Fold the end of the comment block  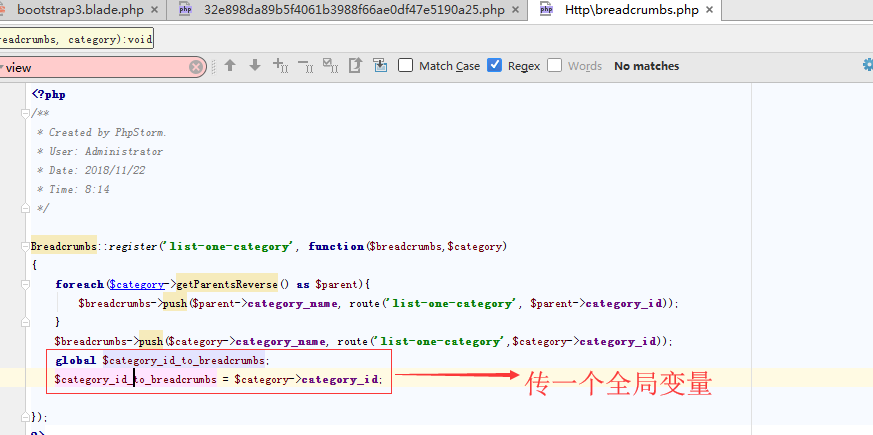[x=24, y=208]
